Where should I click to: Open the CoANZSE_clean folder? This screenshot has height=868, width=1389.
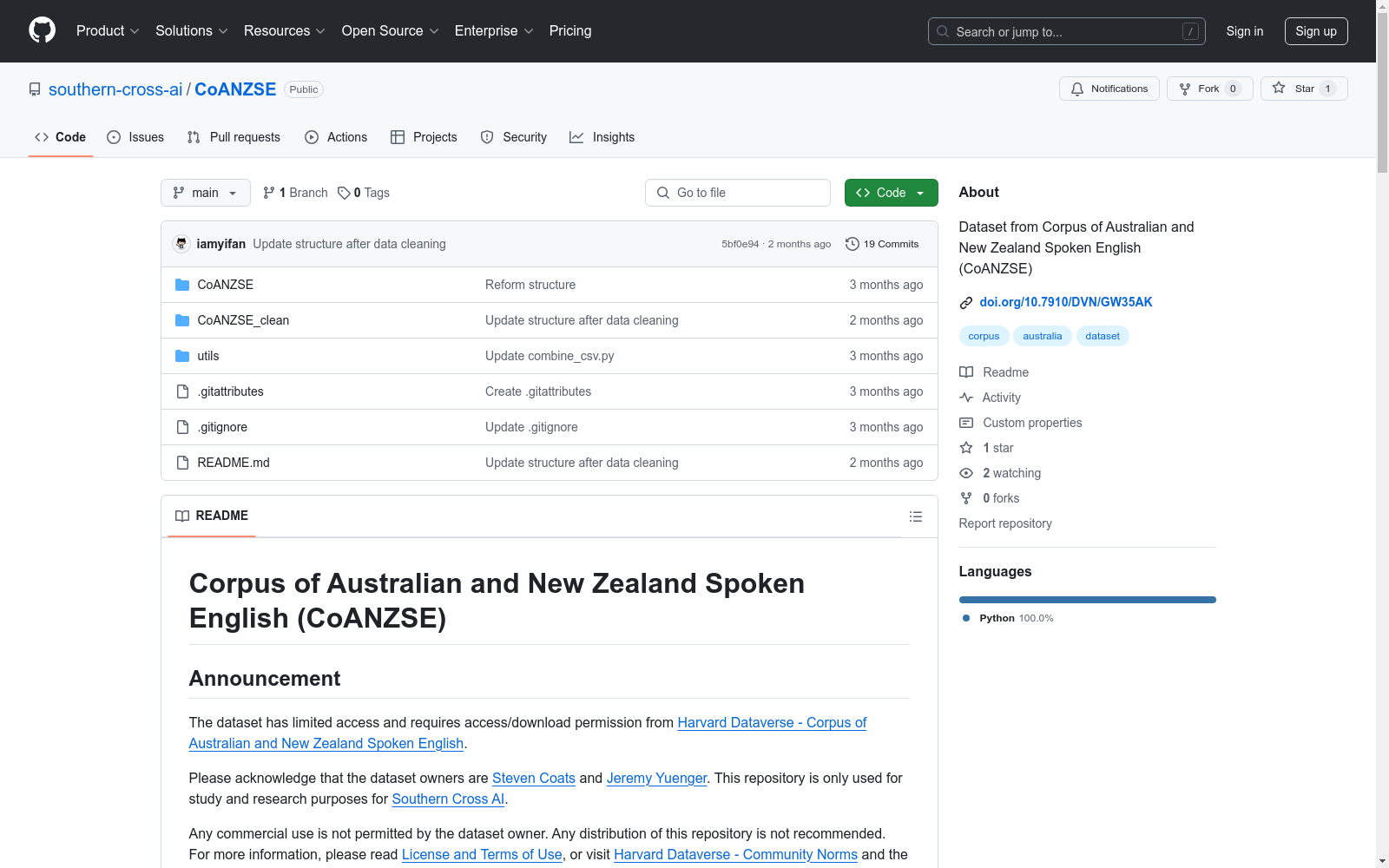[243, 320]
